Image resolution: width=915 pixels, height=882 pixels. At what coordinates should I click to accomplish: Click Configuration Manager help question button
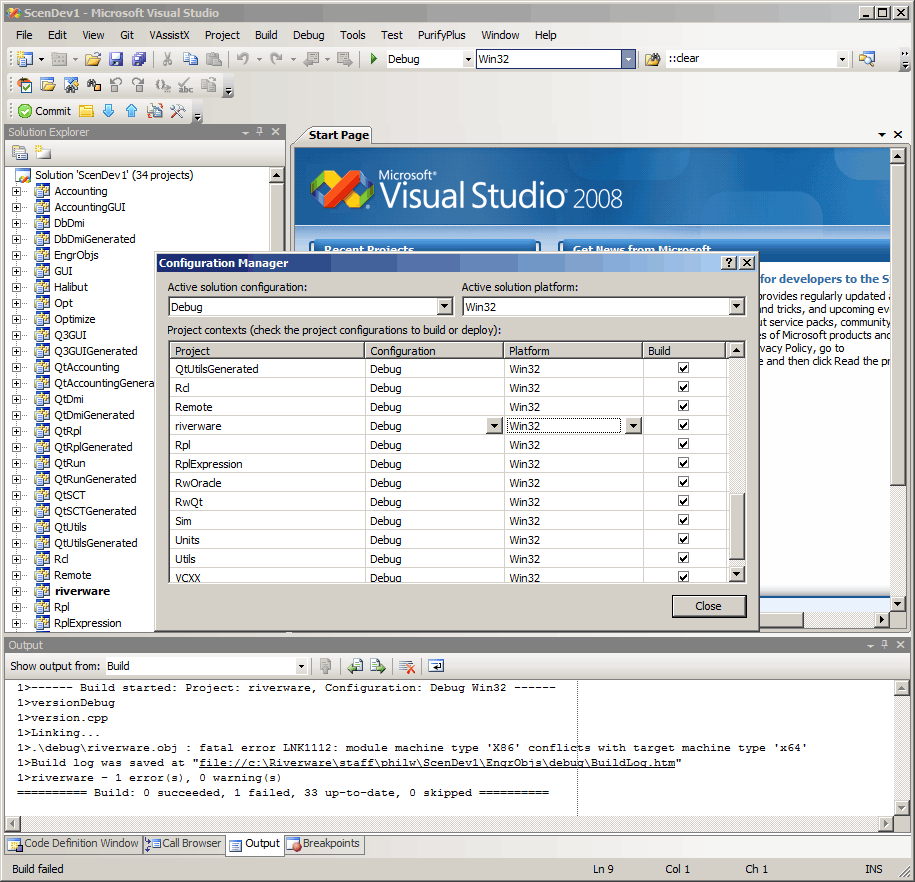click(728, 263)
